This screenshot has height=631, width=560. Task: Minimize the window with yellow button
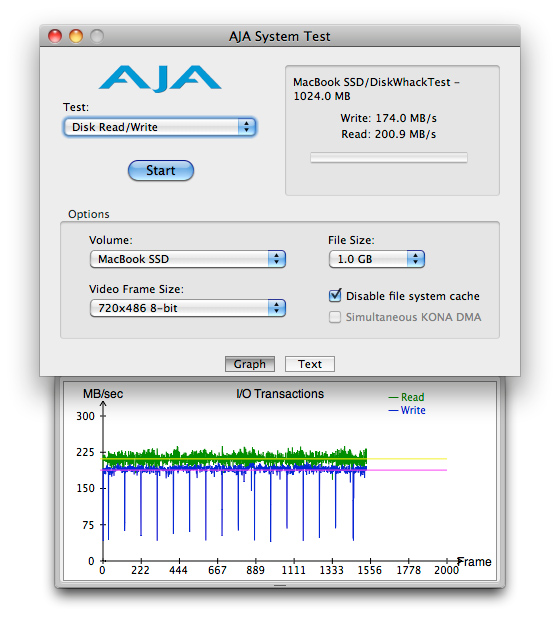click(x=76, y=36)
